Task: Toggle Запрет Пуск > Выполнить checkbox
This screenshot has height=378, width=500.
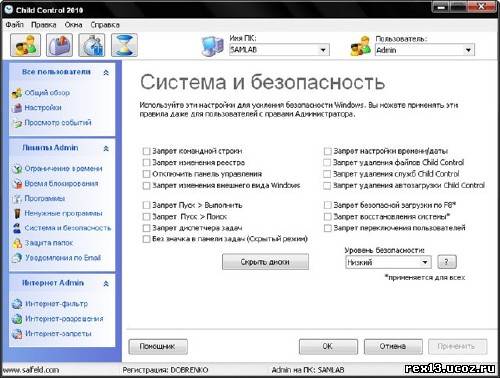Action: pyautogui.click(x=146, y=205)
